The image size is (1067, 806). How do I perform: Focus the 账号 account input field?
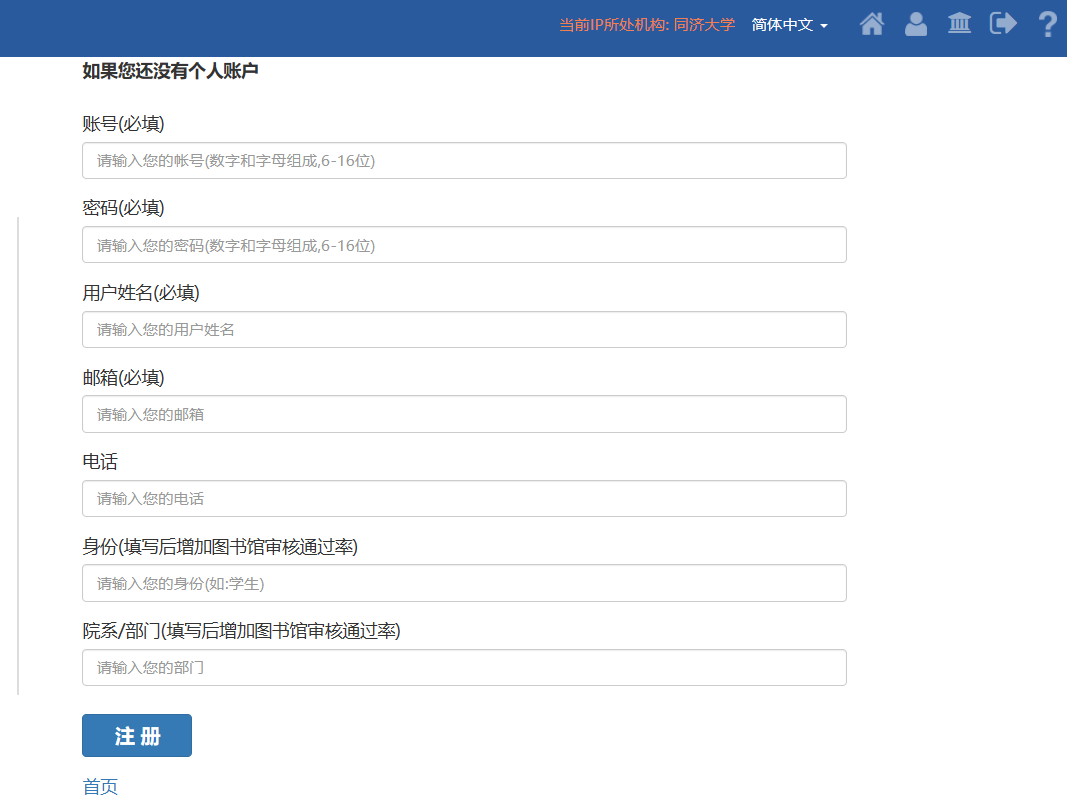pyautogui.click(x=464, y=161)
